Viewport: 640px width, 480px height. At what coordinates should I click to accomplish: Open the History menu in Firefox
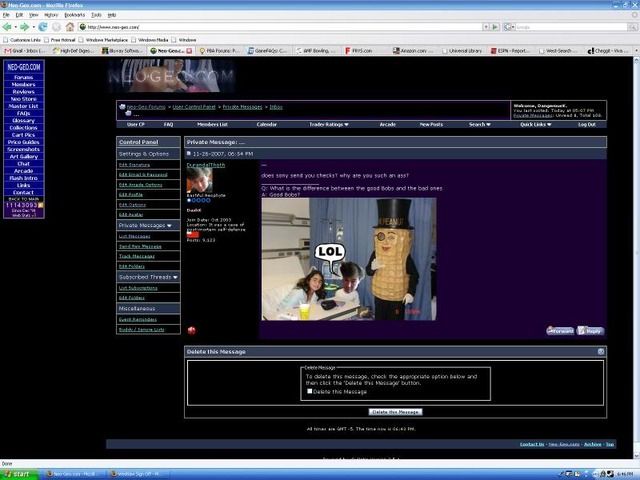click(51, 15)
